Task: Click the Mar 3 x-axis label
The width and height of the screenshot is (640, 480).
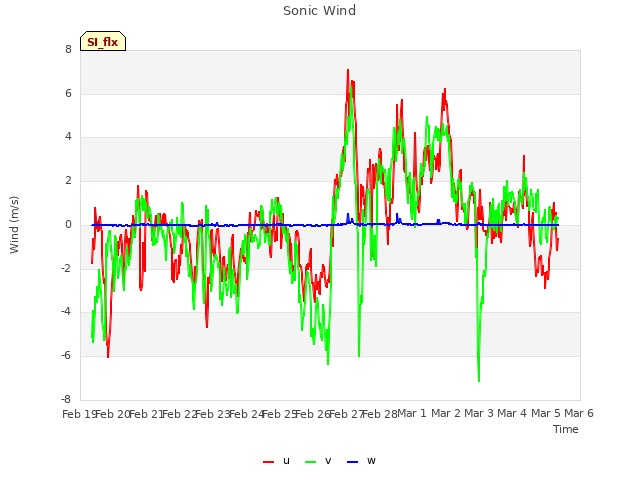Action: (479, 413)
